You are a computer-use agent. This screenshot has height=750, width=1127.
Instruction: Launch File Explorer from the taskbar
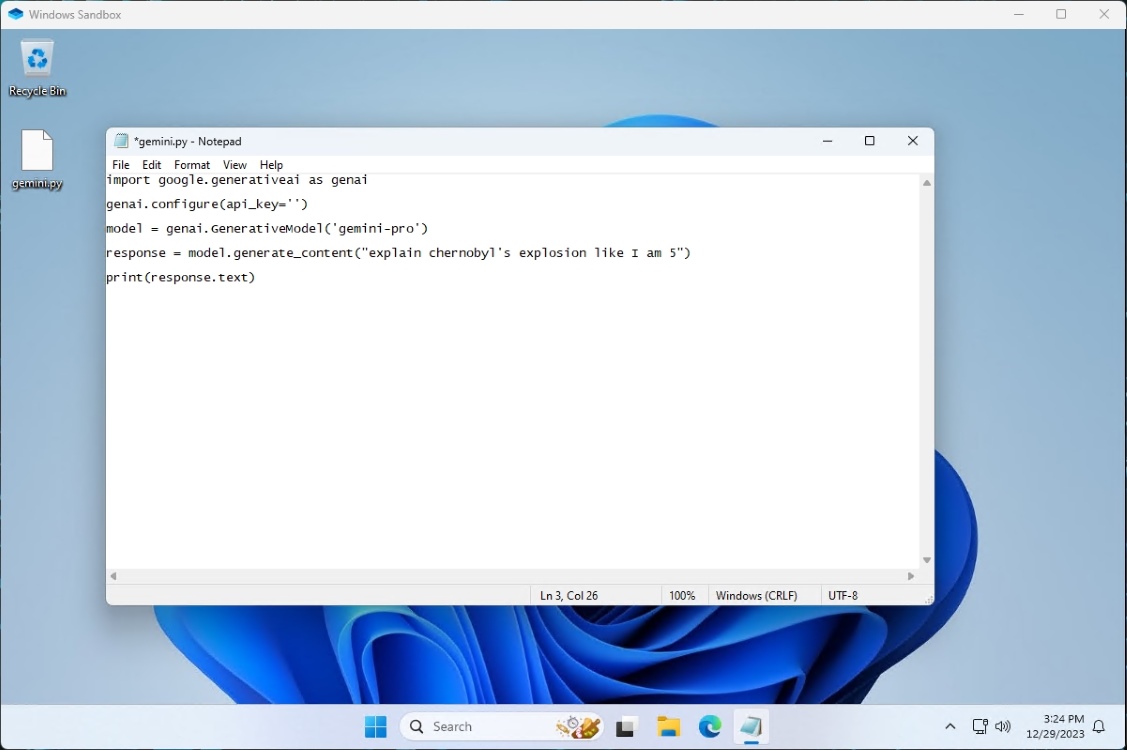click(x=667, y=726)
